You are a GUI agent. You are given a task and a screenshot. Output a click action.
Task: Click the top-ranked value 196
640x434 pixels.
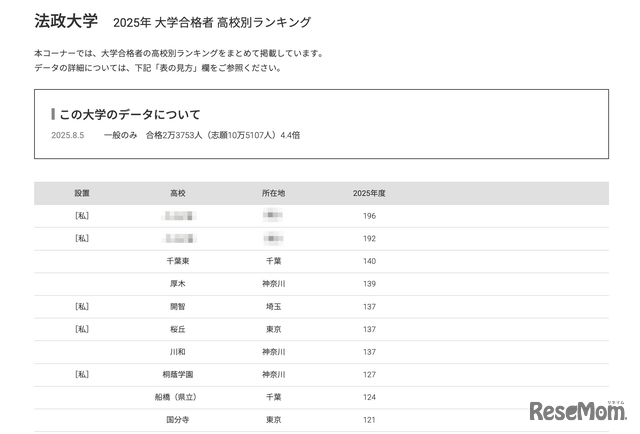[x=369, y=216]
